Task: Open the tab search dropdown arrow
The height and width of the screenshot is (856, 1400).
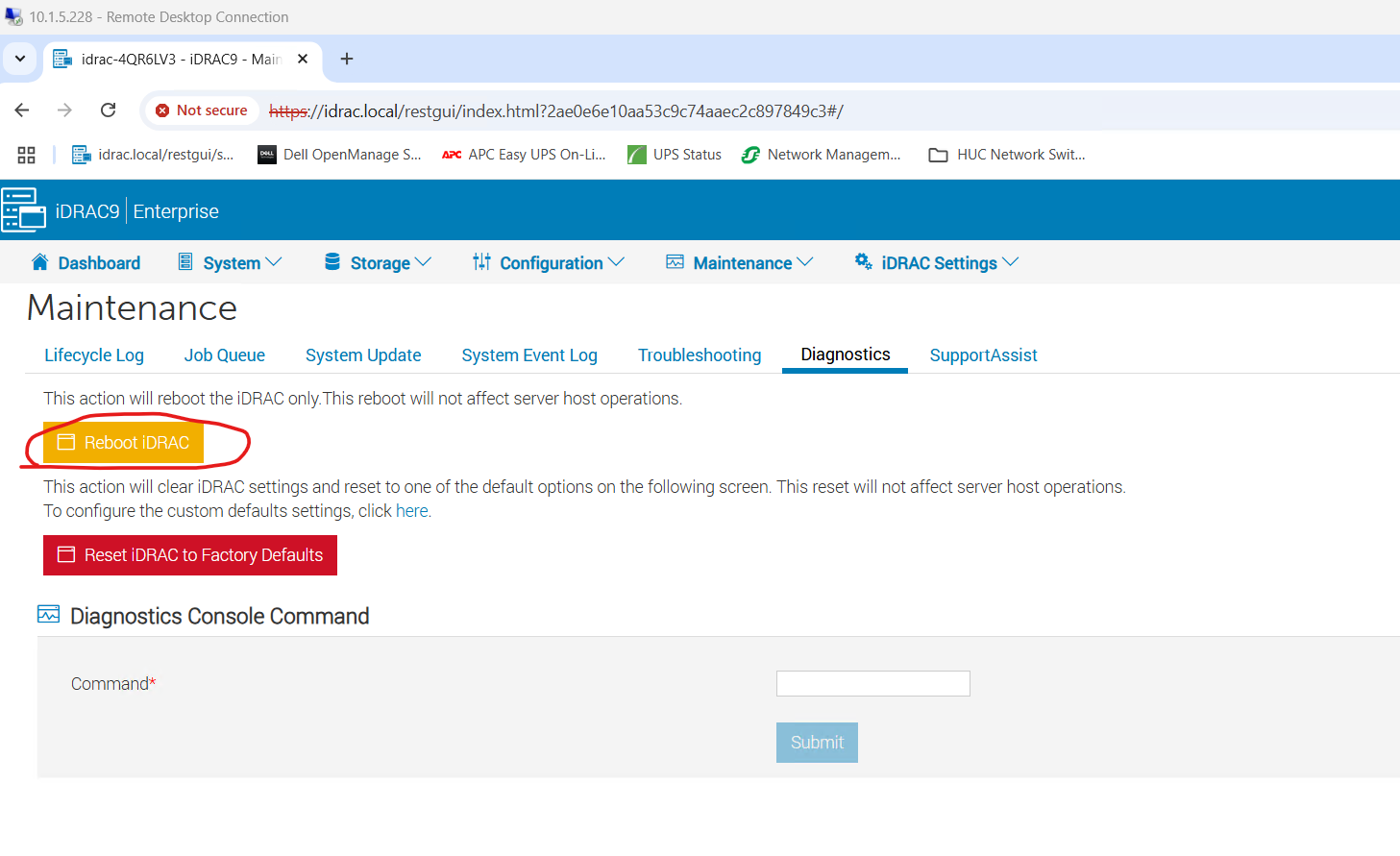Action: [20, 59]
